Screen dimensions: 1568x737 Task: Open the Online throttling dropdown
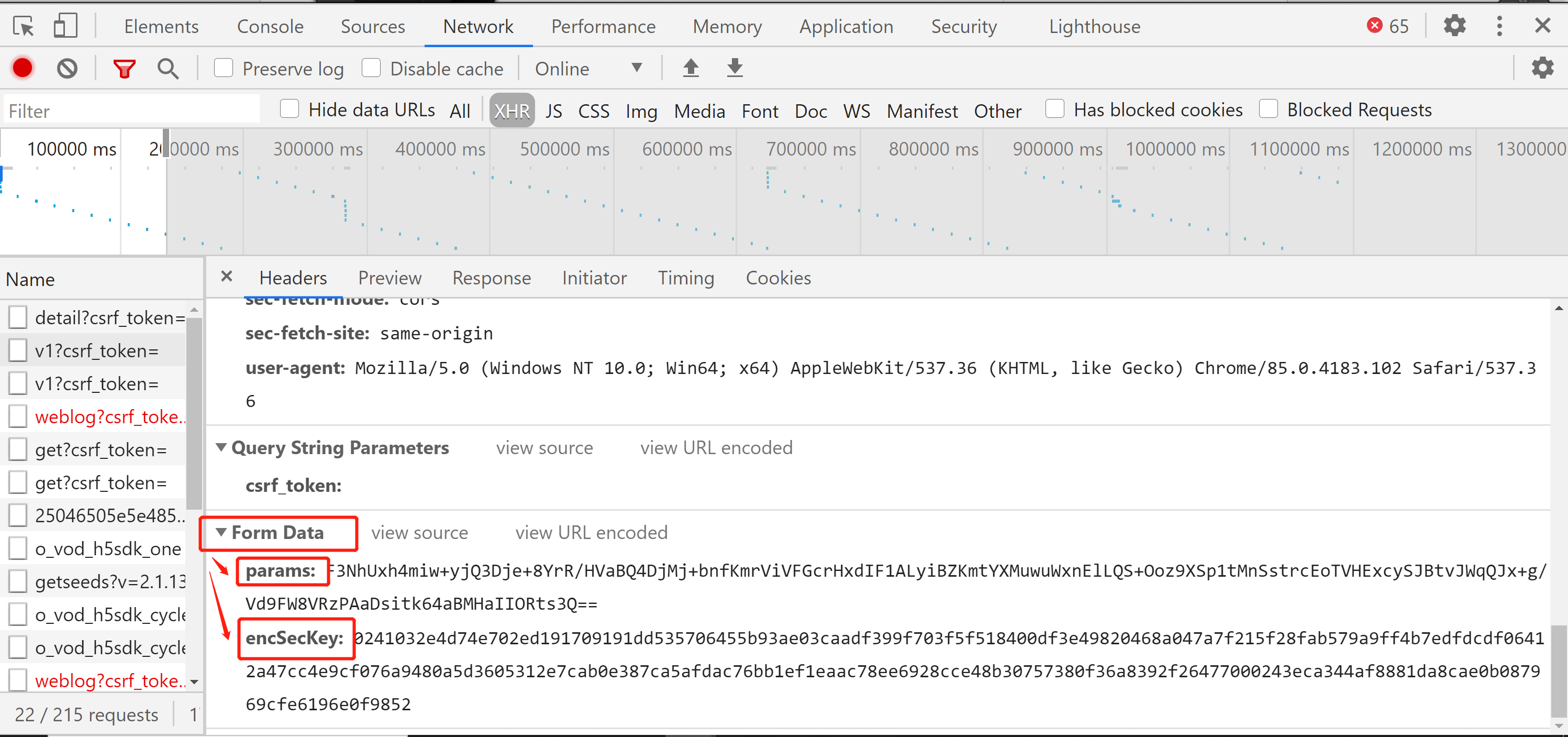pyautogui.click(x=588, y=68)
